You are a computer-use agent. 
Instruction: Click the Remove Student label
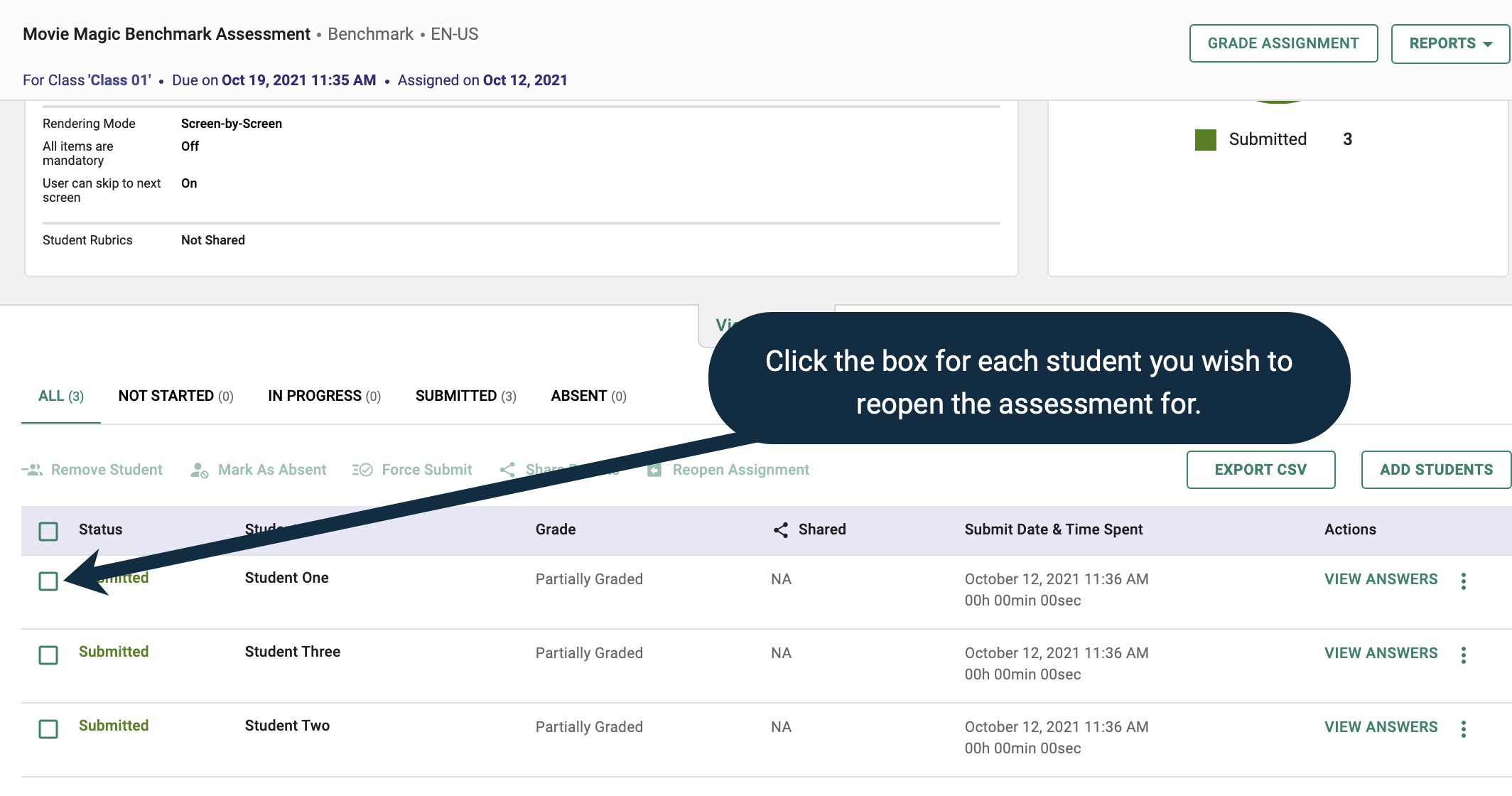pos(107,470)
